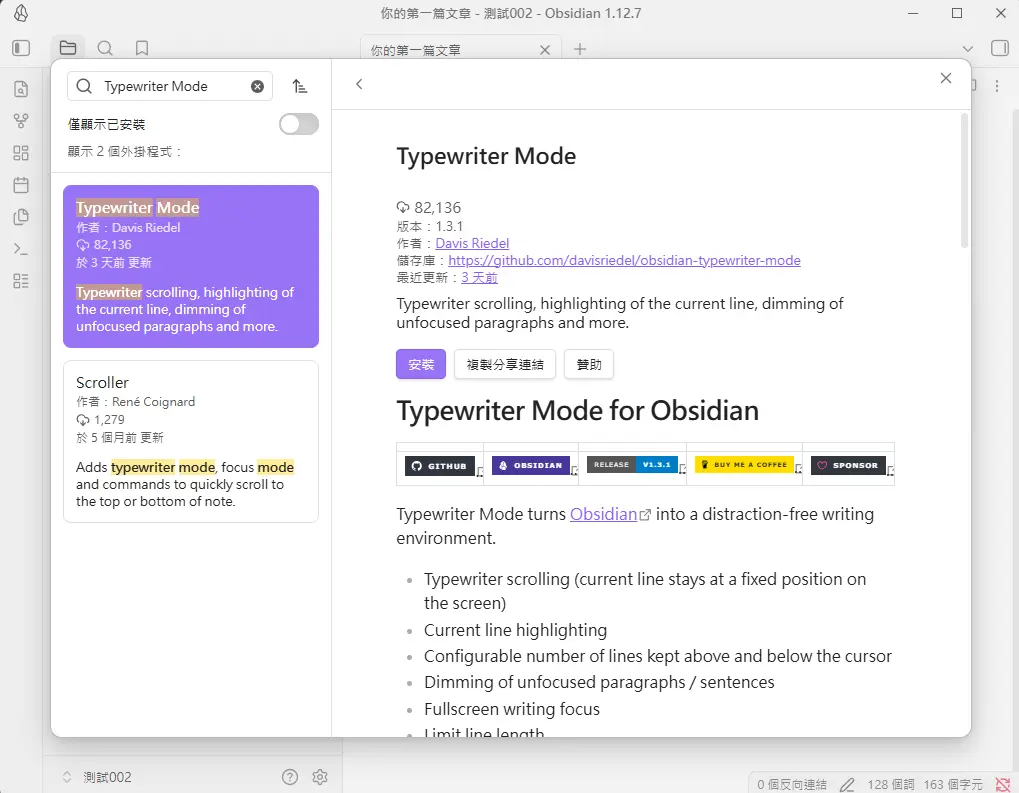Open the search magnifier icon in sidebar header
The height and width of the screenshot is (793, 1019).
(x=105, y=48)
